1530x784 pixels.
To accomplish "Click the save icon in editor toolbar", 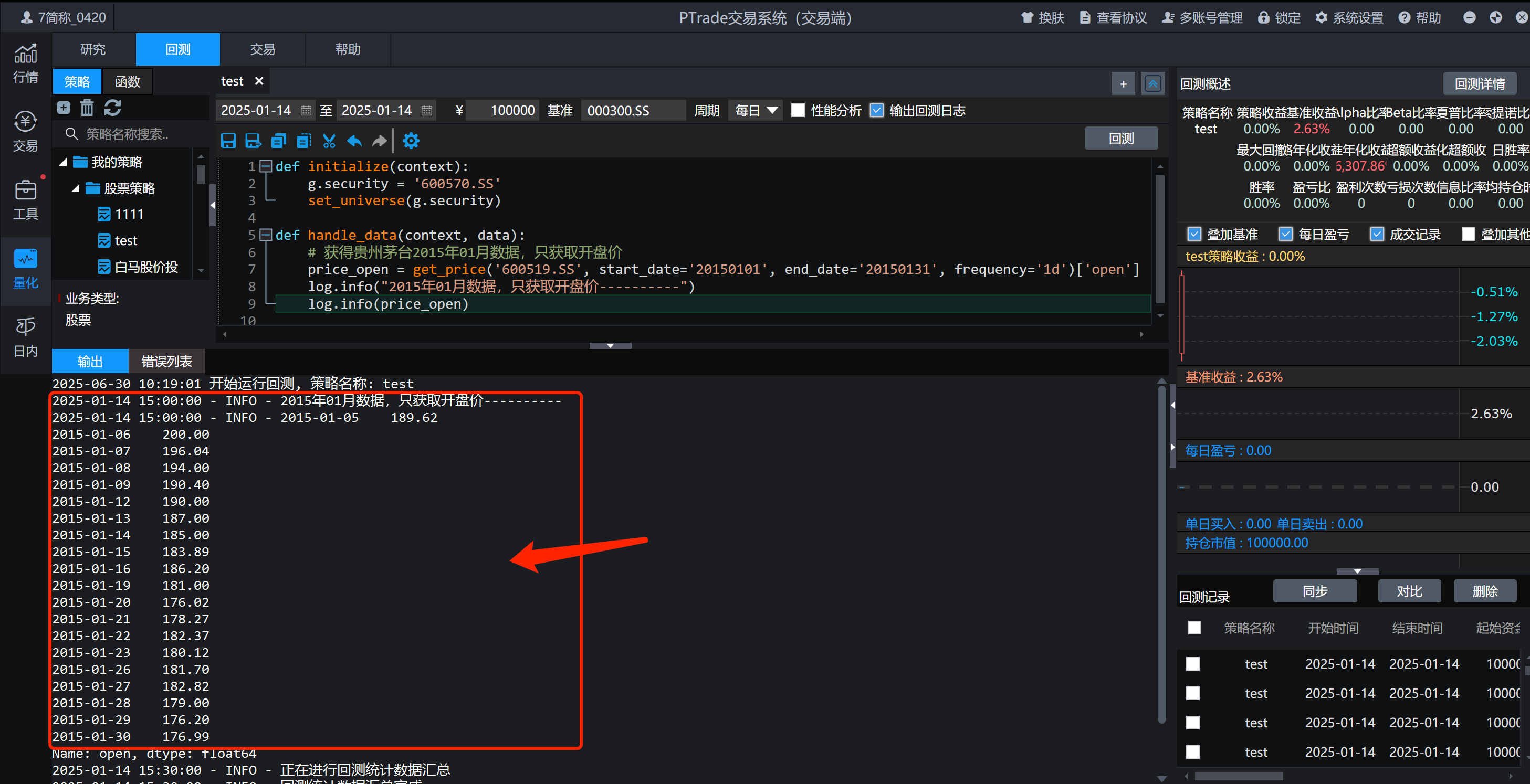I will pyautogui.click(x=228, y=141).
